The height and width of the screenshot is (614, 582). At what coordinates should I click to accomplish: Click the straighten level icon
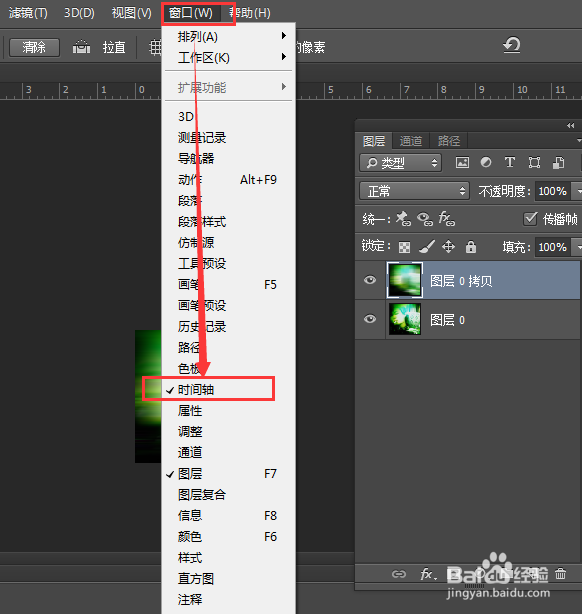[x=81, y=47]
